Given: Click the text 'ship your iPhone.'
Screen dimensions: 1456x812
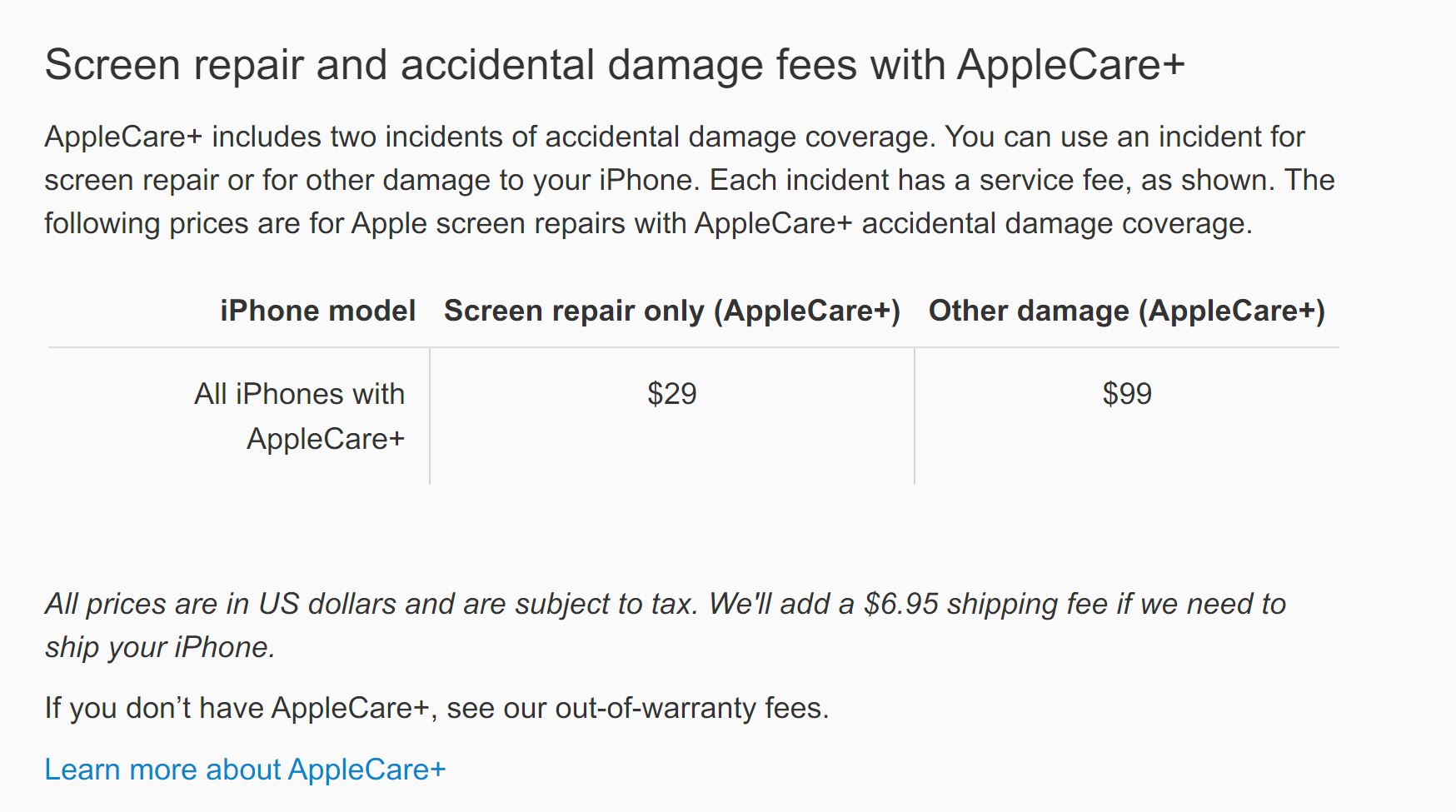Looking at the screenshot, I should [160, 647].
